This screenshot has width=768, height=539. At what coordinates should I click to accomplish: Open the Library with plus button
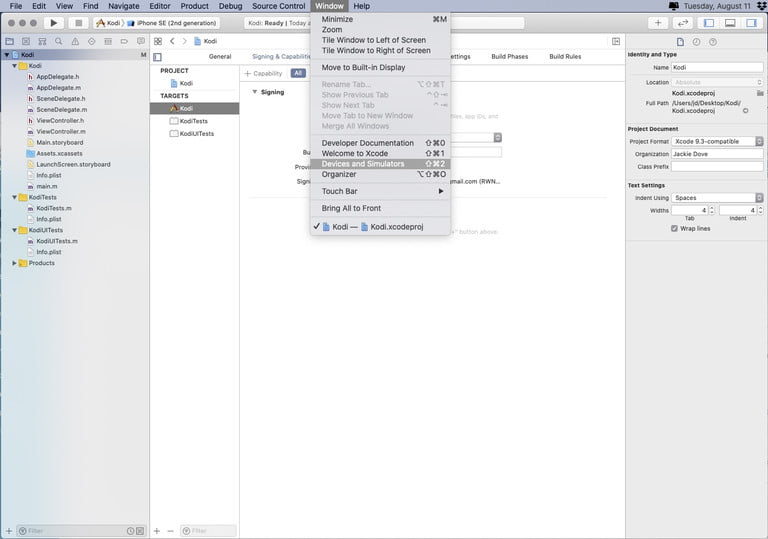658,22
